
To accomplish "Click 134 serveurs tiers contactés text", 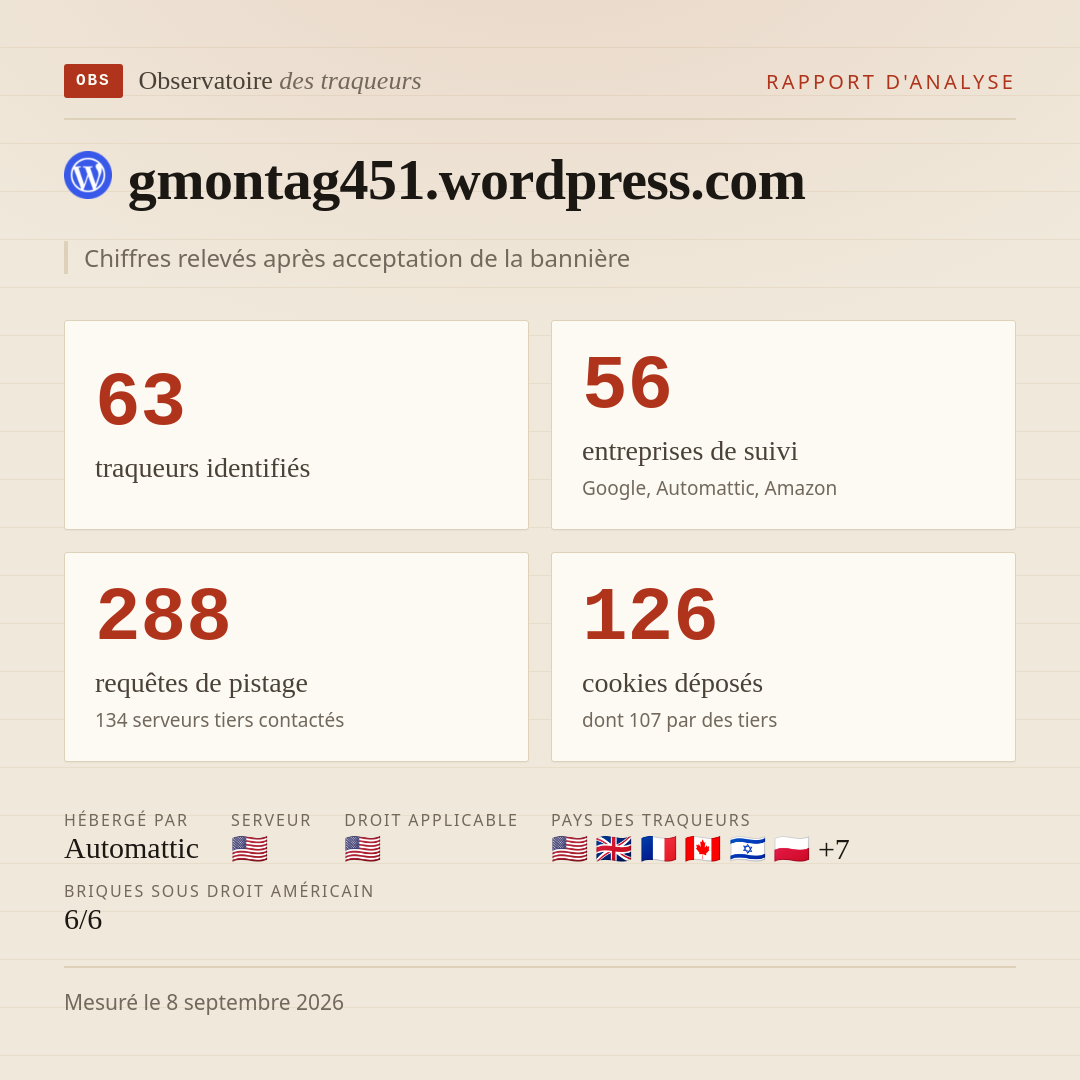I will [220, 720].
